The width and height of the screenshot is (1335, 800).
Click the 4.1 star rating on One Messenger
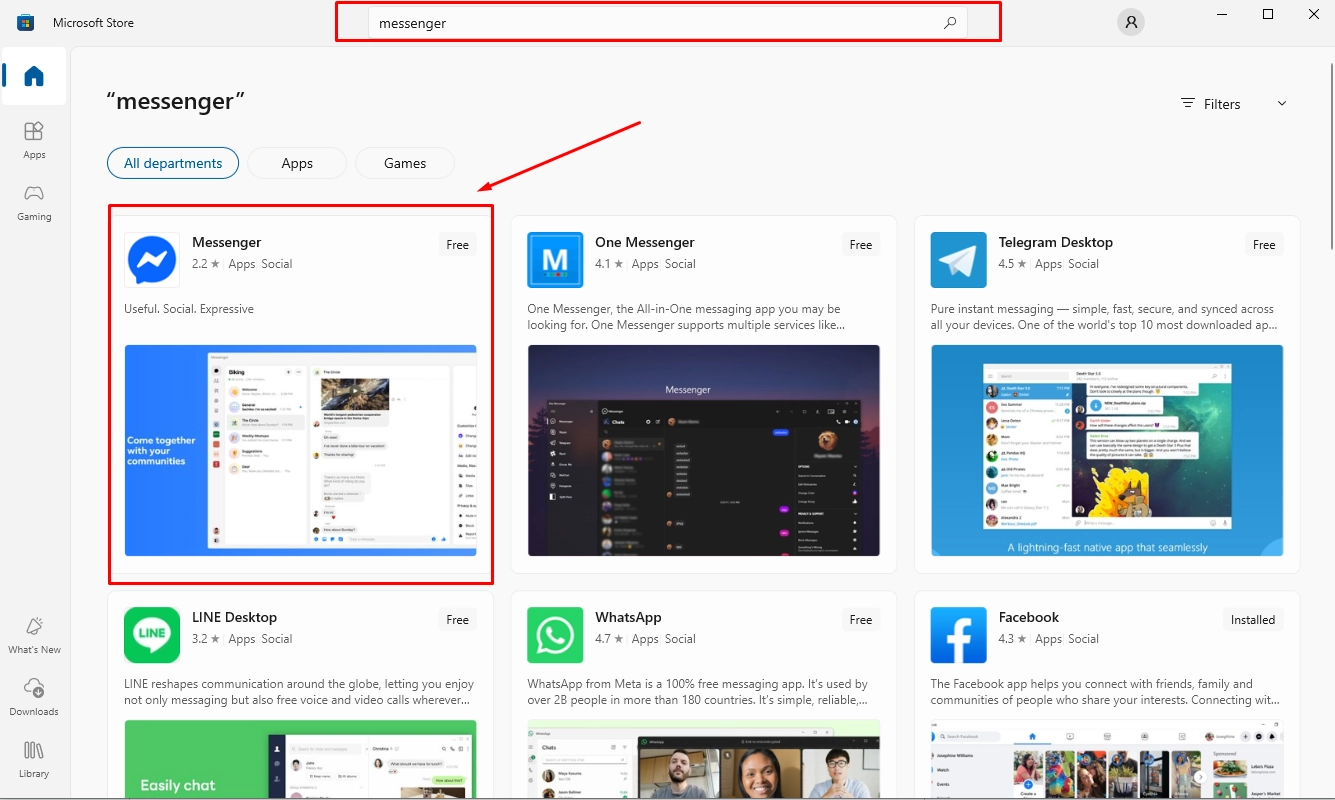609,264
